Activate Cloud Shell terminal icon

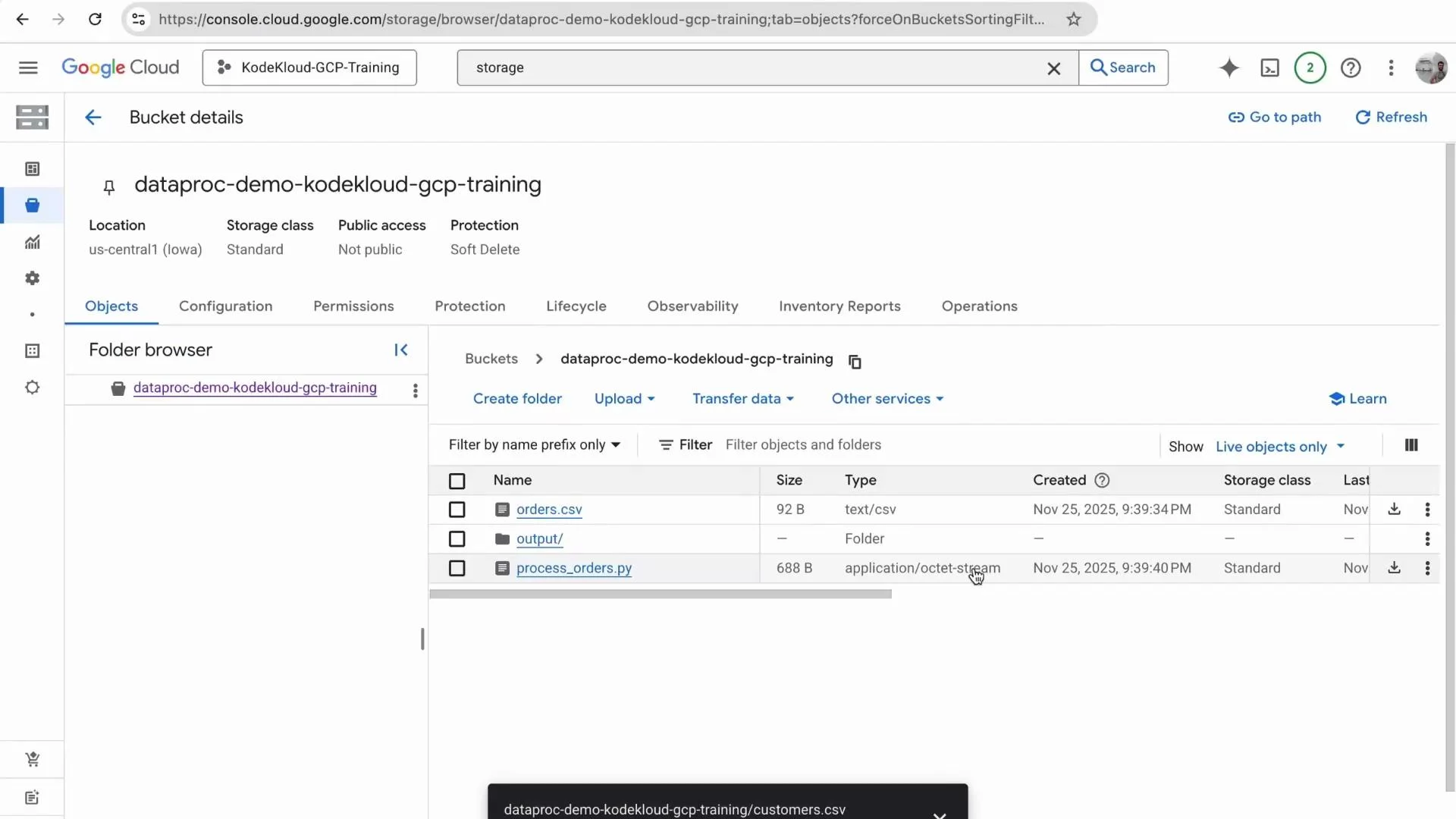pyautogui.click(x=1269, y=68)
